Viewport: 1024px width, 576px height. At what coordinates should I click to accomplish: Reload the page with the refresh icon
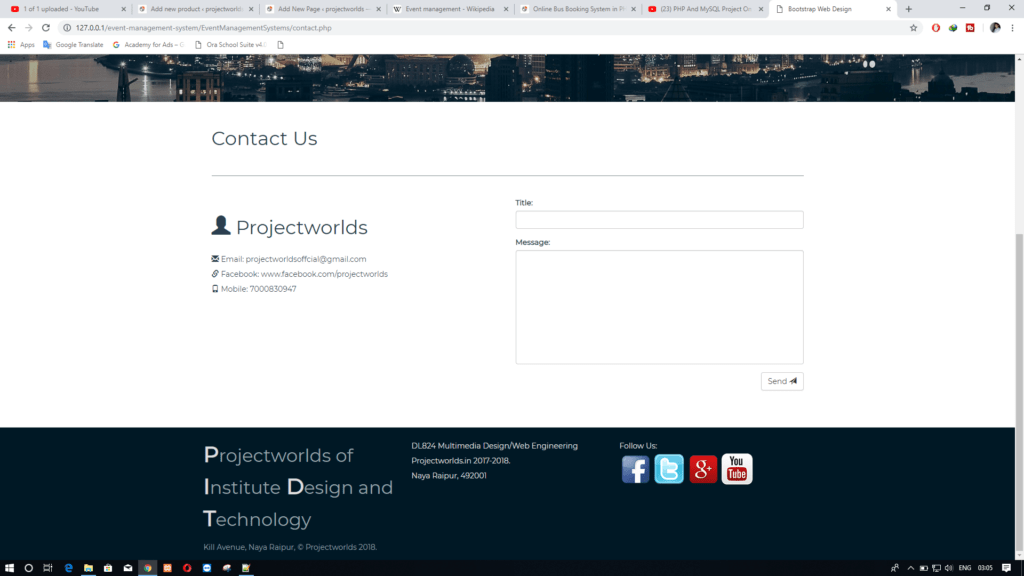pos(44,28)
